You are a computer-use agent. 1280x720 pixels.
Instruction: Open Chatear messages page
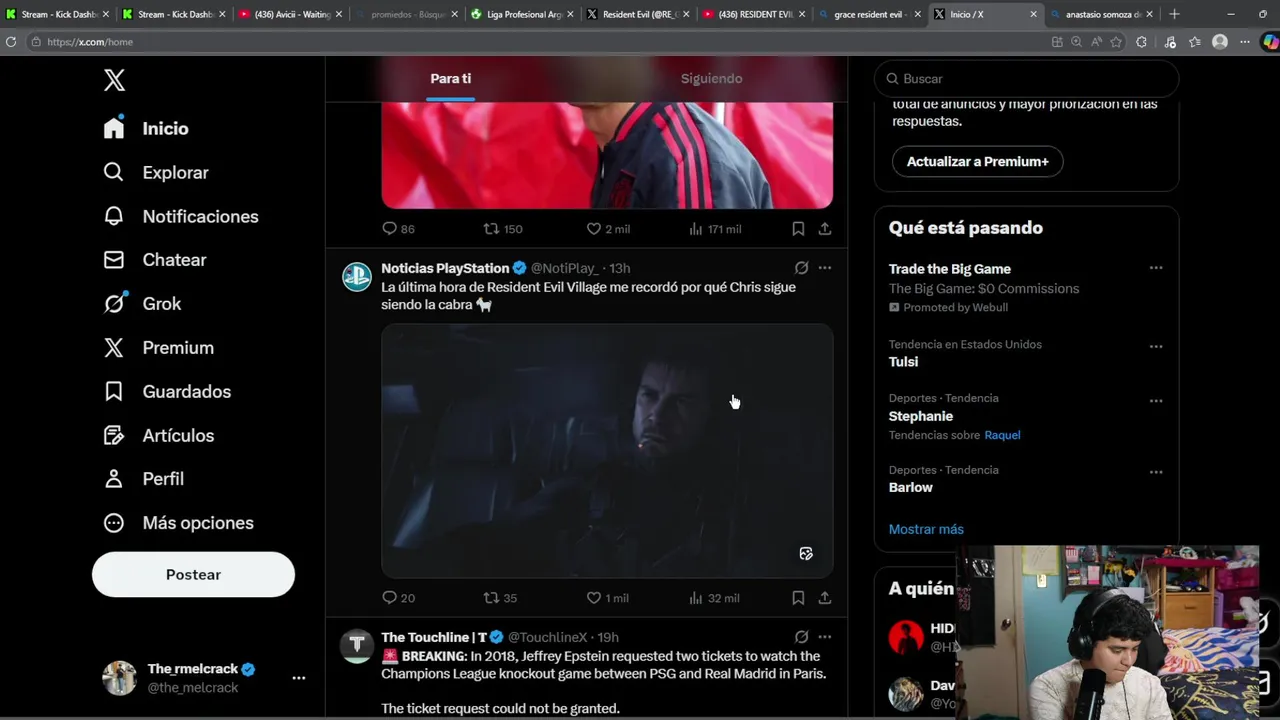coord(155,260)
